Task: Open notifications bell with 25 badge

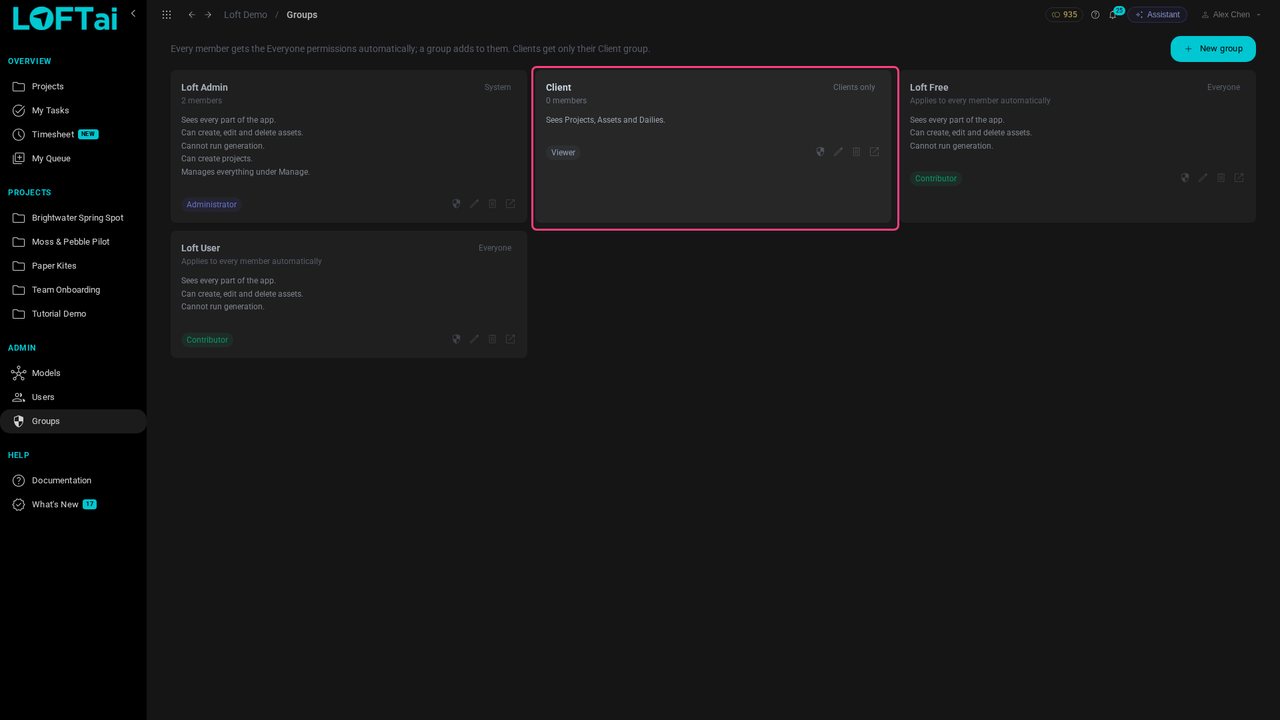Action: tap(1113, 15)
